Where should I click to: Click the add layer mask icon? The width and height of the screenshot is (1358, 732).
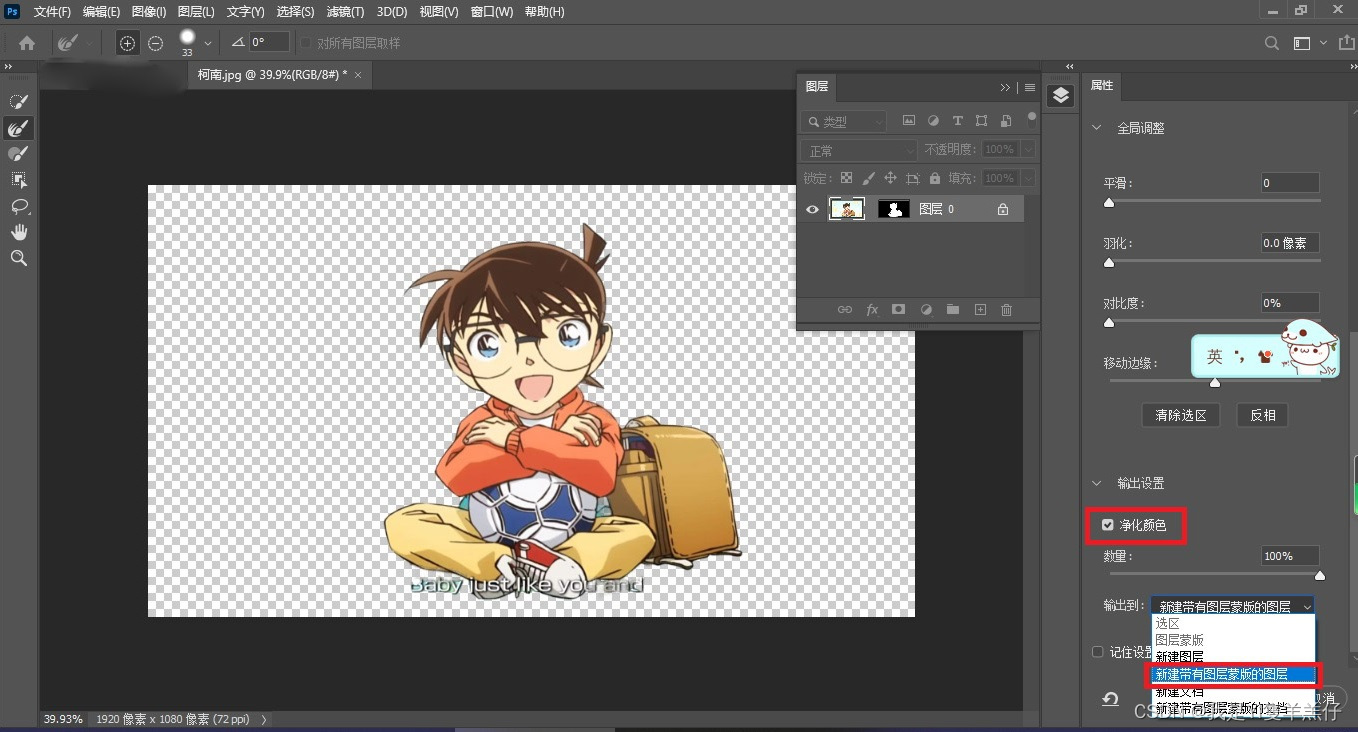click(898, 310)
